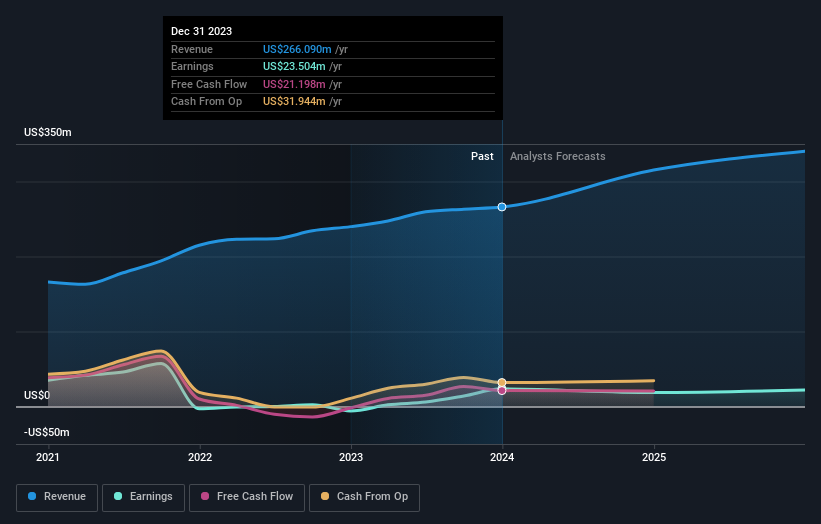
Task: Click the Free Cash Flow label in tooltip
Action: tap(209, 84)
